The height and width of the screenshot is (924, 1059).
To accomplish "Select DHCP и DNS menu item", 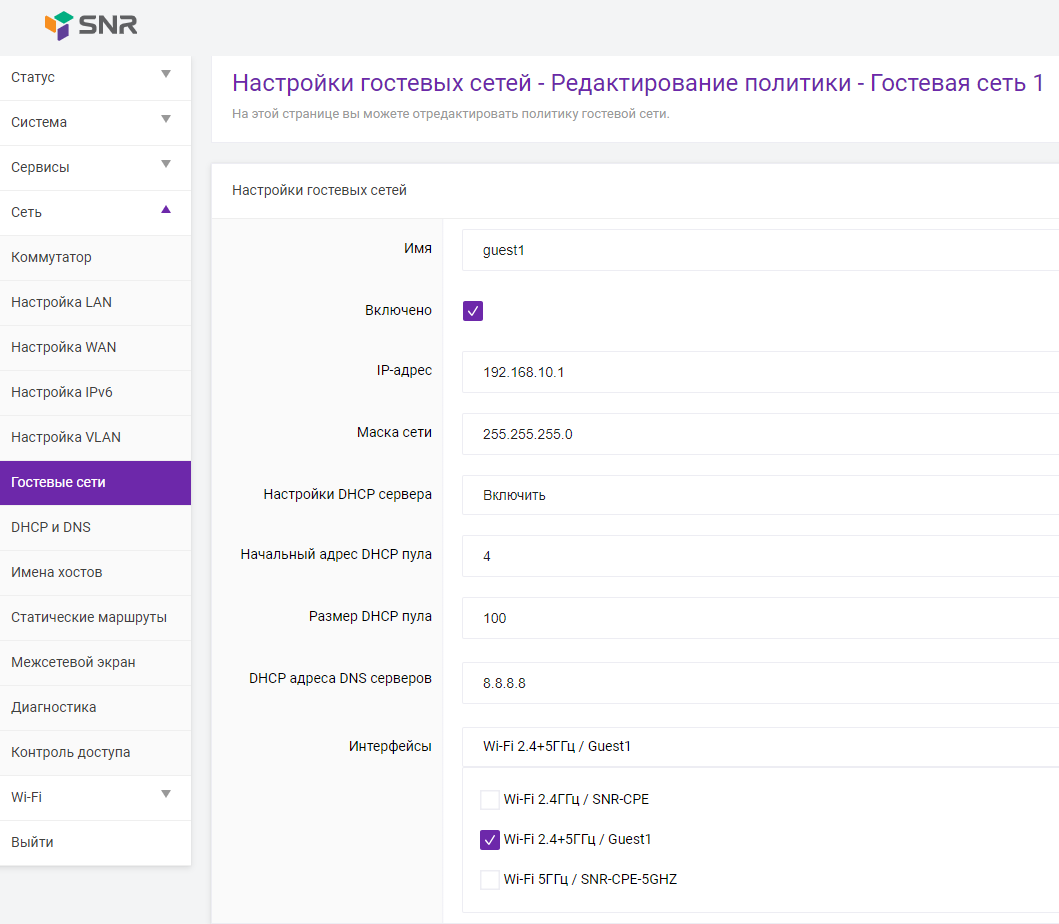I will (x=51, y=527).
